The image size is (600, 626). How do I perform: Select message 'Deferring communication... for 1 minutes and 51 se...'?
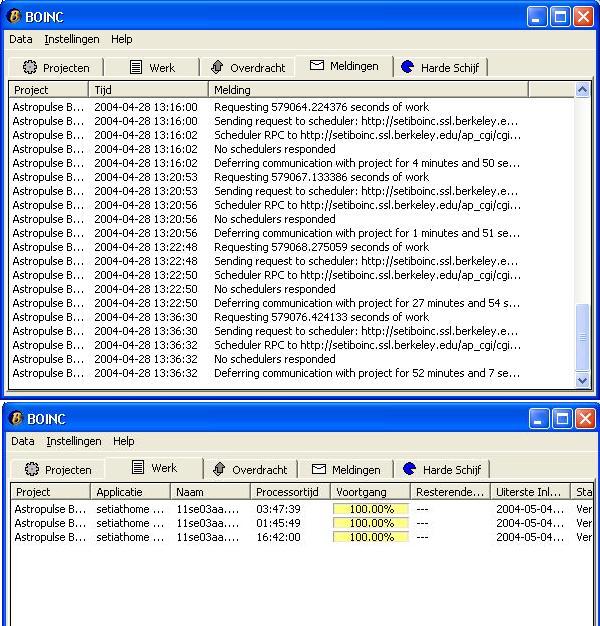[x=367, y=233]
